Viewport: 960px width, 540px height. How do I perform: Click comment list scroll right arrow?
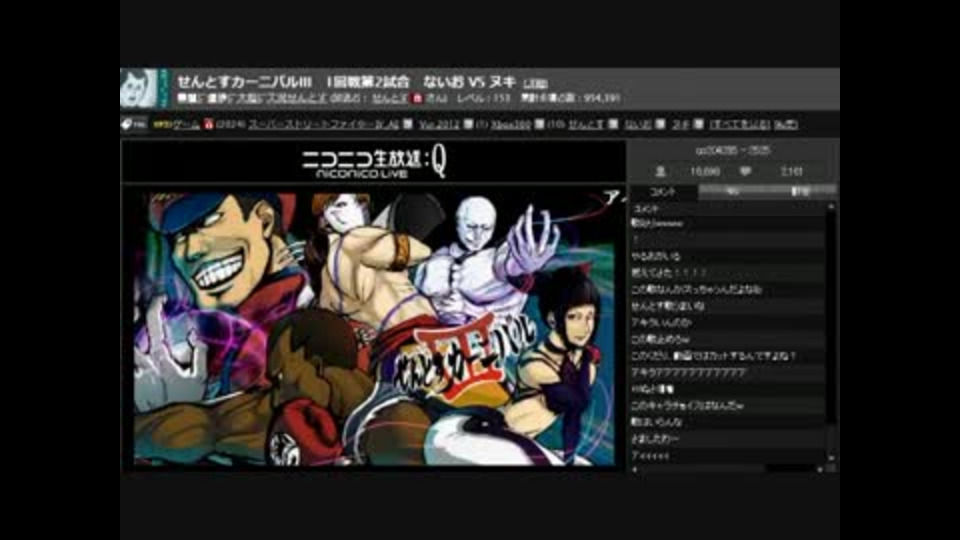pos(820,469)
